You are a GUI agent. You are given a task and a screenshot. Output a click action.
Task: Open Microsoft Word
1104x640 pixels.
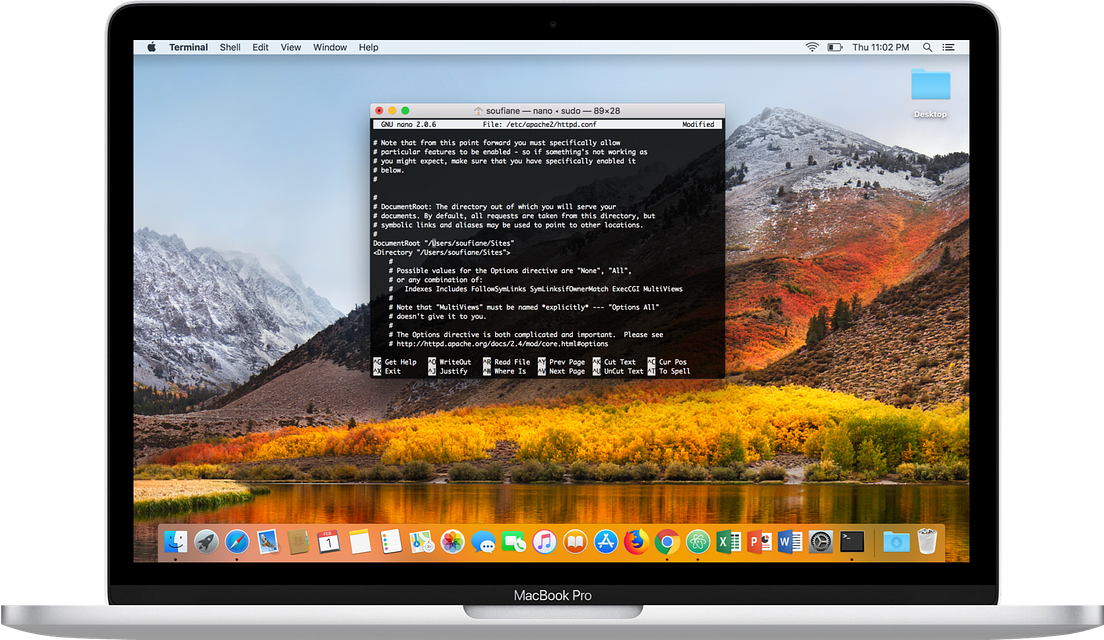pos(789,542)
